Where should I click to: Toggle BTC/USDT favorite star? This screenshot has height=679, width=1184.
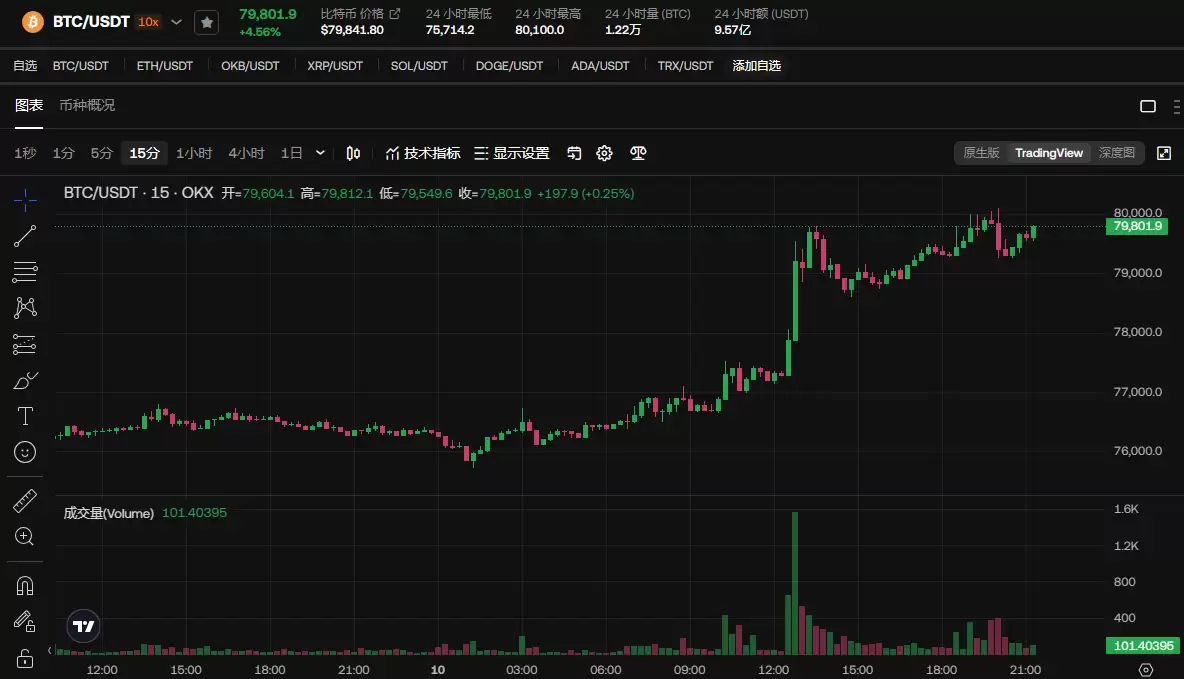click(206, 21)
